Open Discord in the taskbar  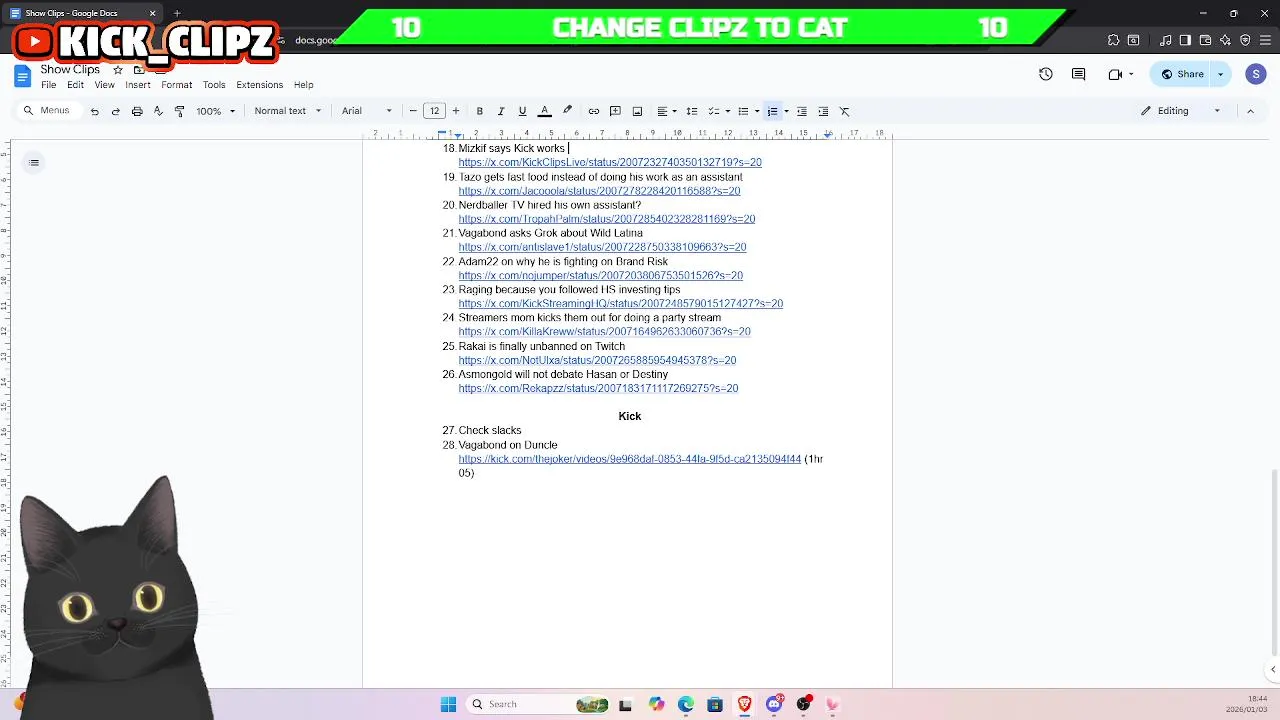click(774, 704)
